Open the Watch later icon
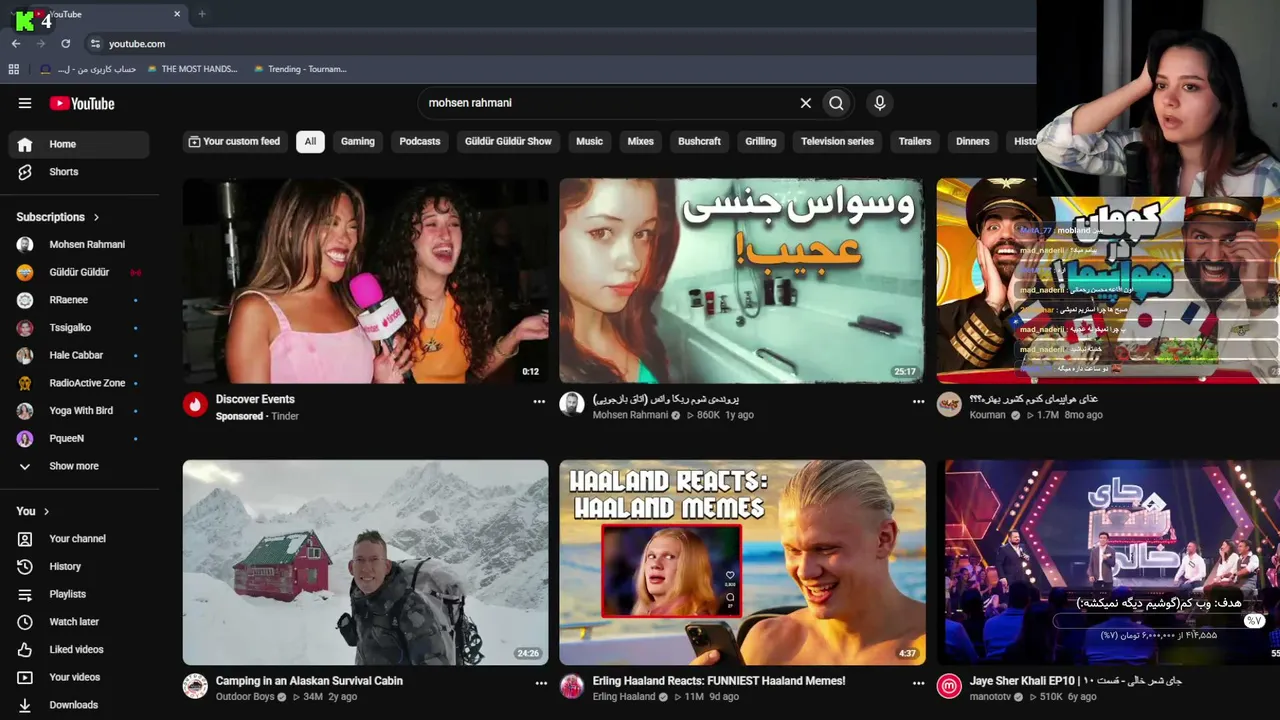The height and width of the screenshot is (720, 1280). (25, 622)
